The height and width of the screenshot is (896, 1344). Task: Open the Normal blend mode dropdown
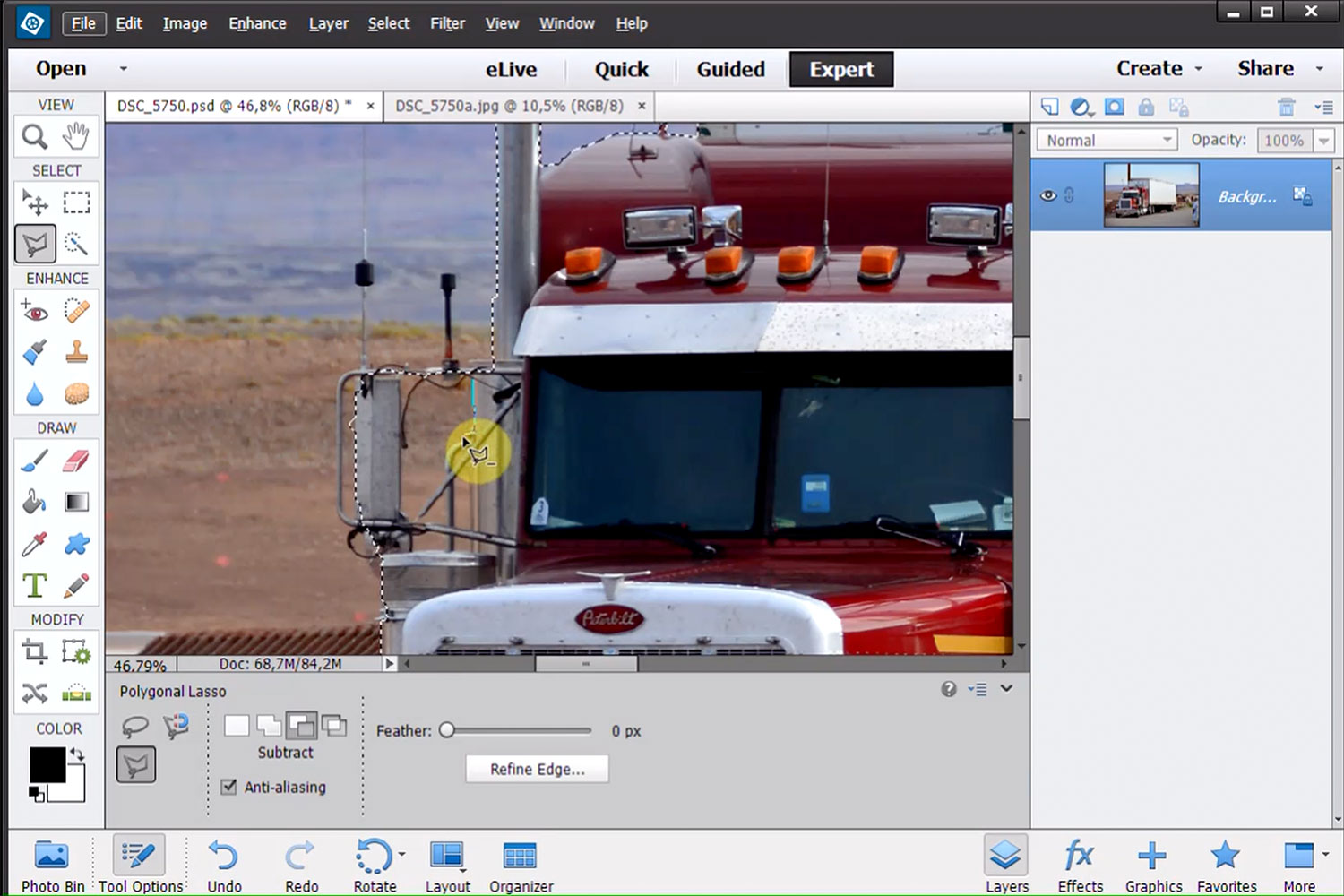pos(1107,140)
